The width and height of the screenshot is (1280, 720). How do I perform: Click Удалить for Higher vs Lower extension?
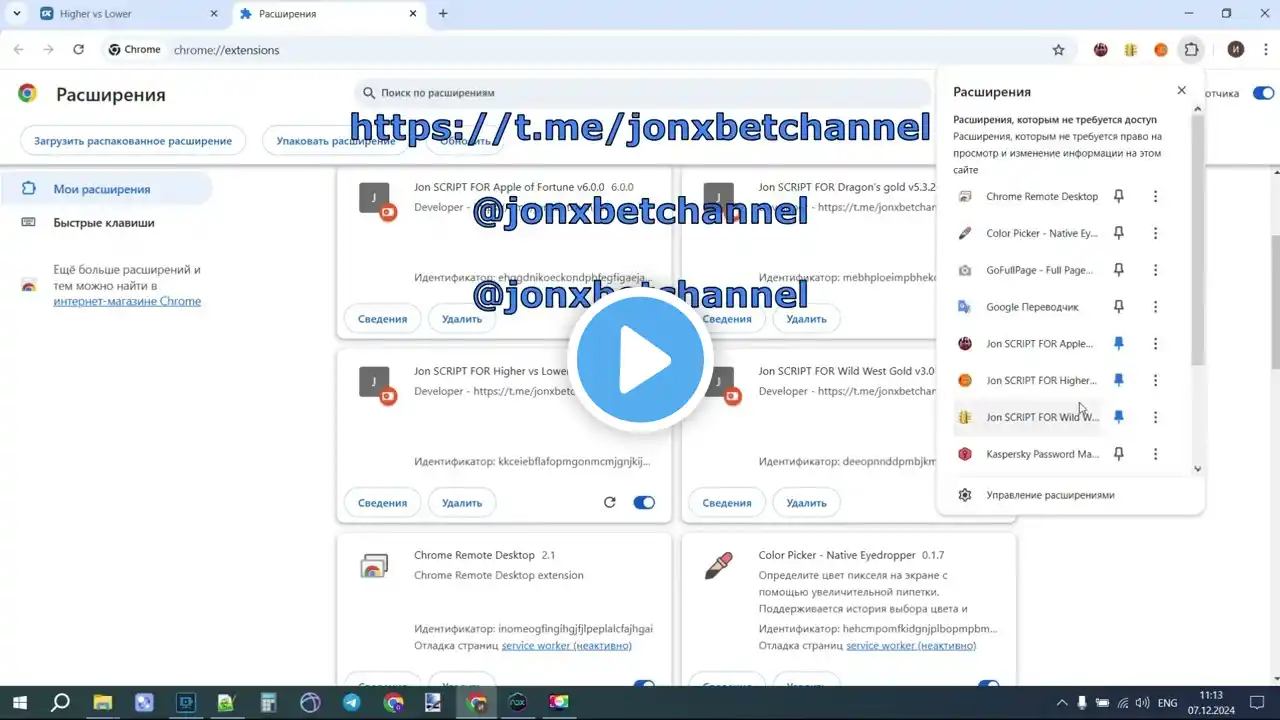(462, 503)
